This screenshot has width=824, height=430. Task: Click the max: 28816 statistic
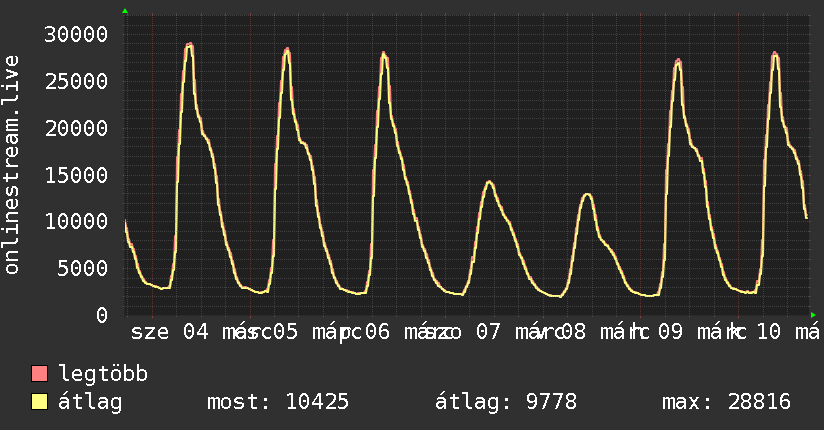point(726,402)
